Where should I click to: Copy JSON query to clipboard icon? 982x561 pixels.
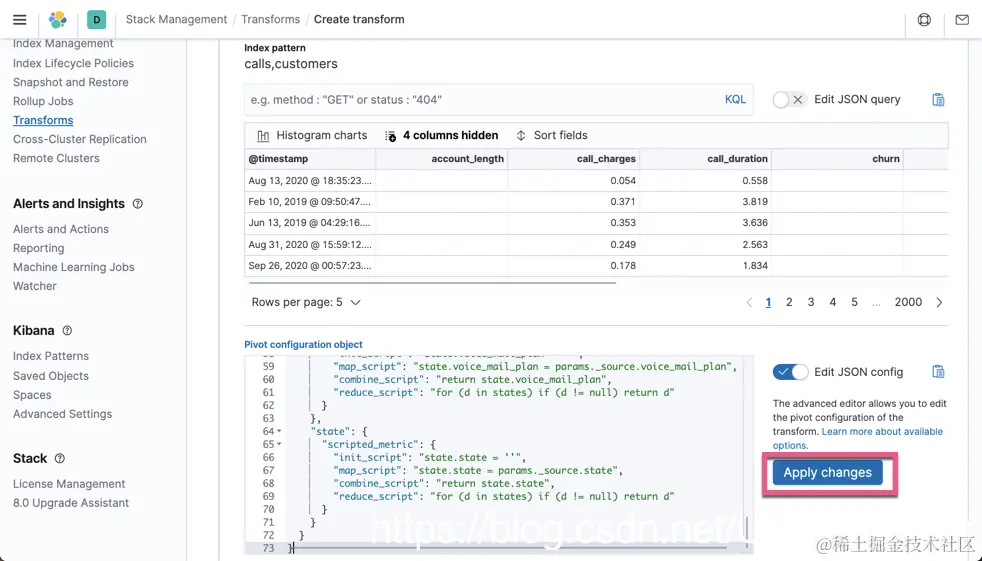tap(938, 100)
